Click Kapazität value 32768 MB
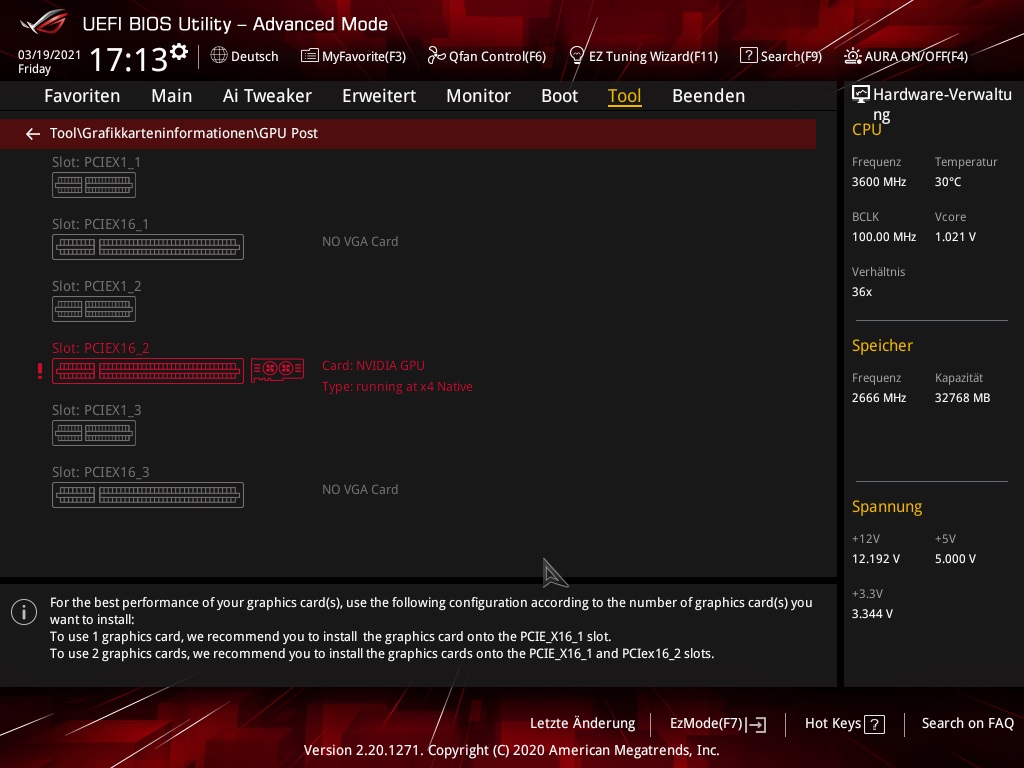The image size is (1024, 768). (x=962, y=398)
